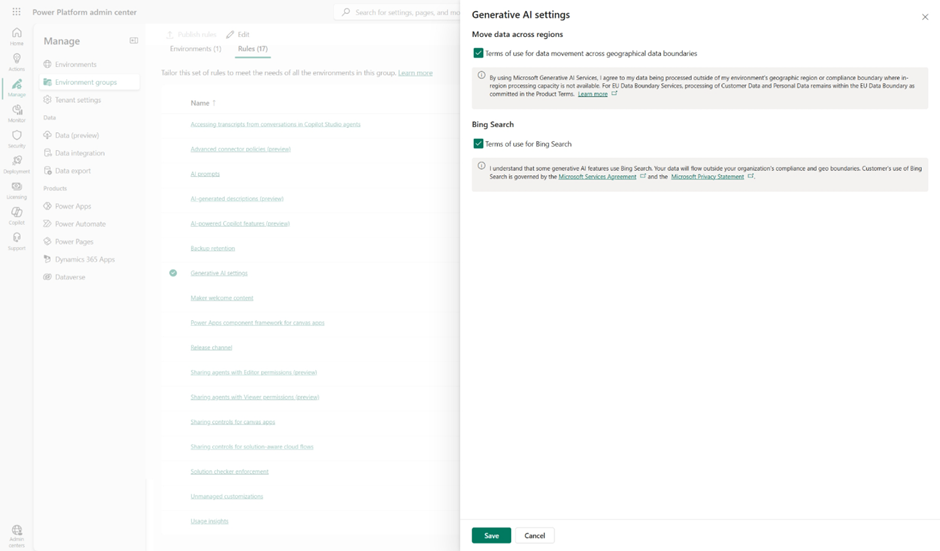Open Licensing in left rail
Viewport: 940px width, 551px height.
click(17, 190)
